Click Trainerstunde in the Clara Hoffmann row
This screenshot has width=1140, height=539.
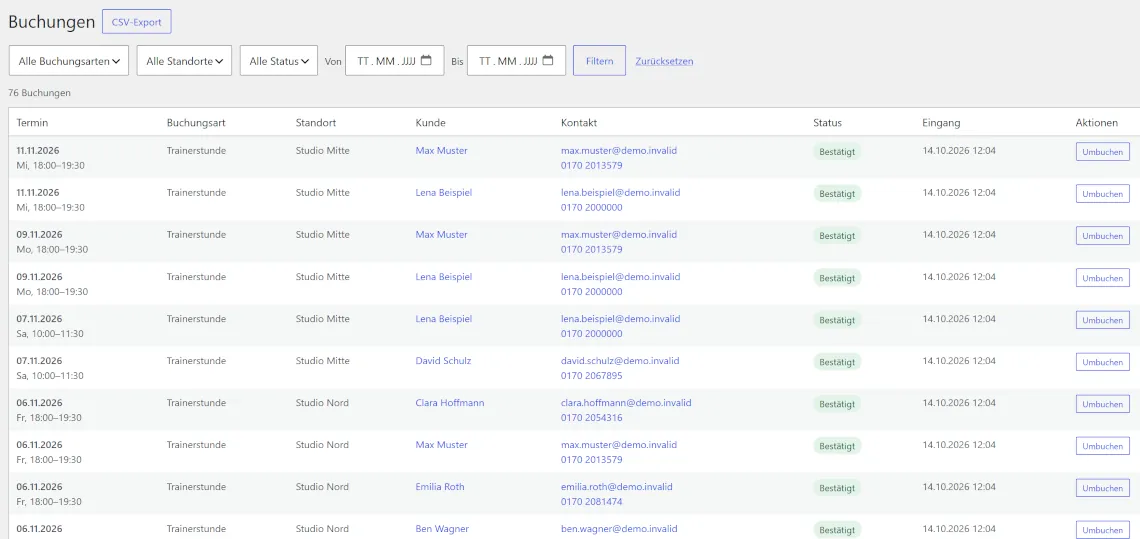pyautogui.click(x=196, y=403)
